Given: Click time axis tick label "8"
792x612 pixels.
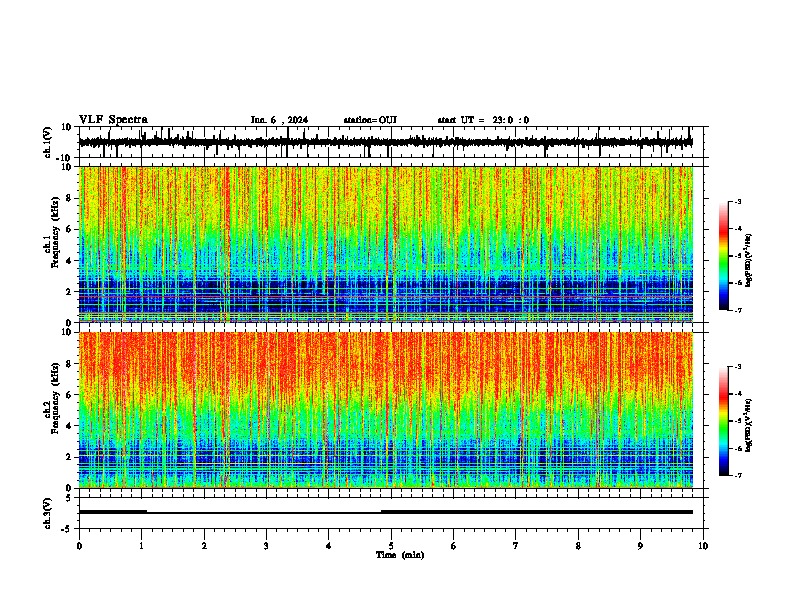Looking at the screenshot, I should 578,546.
